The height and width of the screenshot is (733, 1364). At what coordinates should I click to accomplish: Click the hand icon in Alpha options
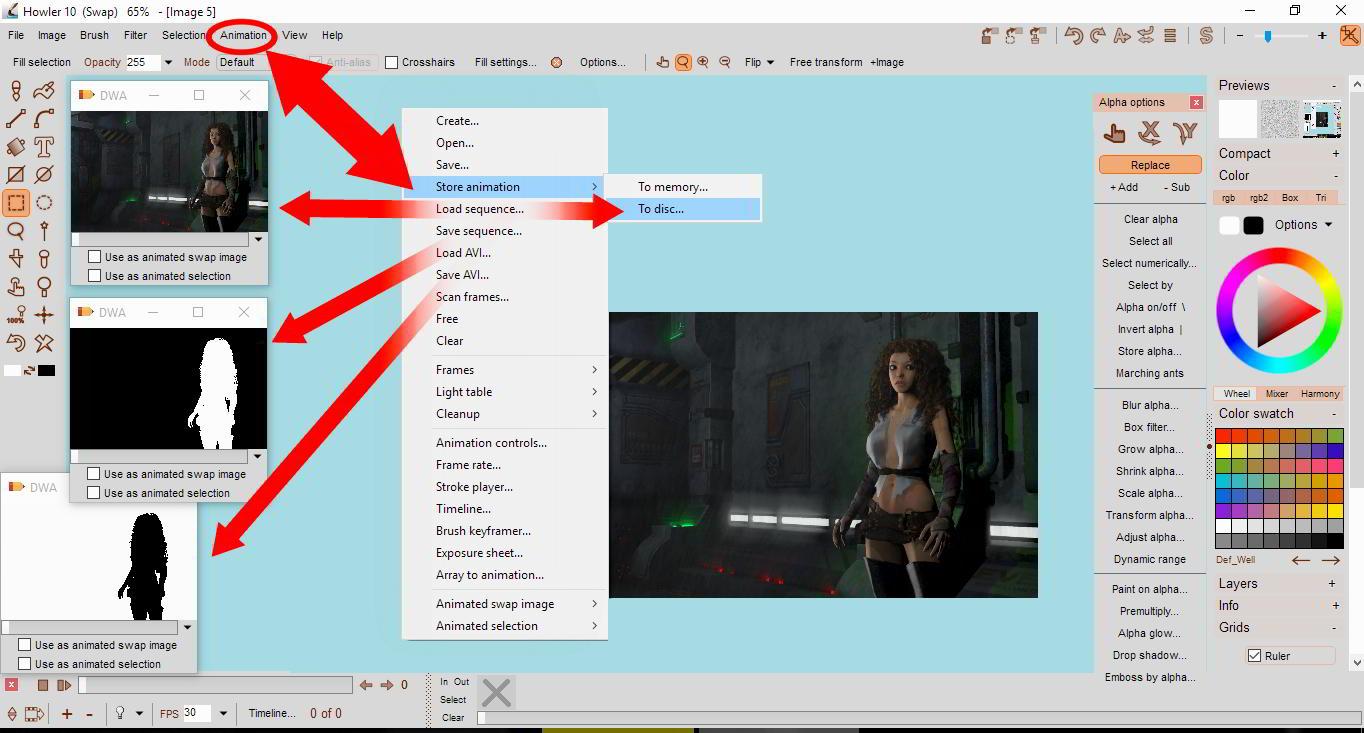click(x=1114, y=132)
